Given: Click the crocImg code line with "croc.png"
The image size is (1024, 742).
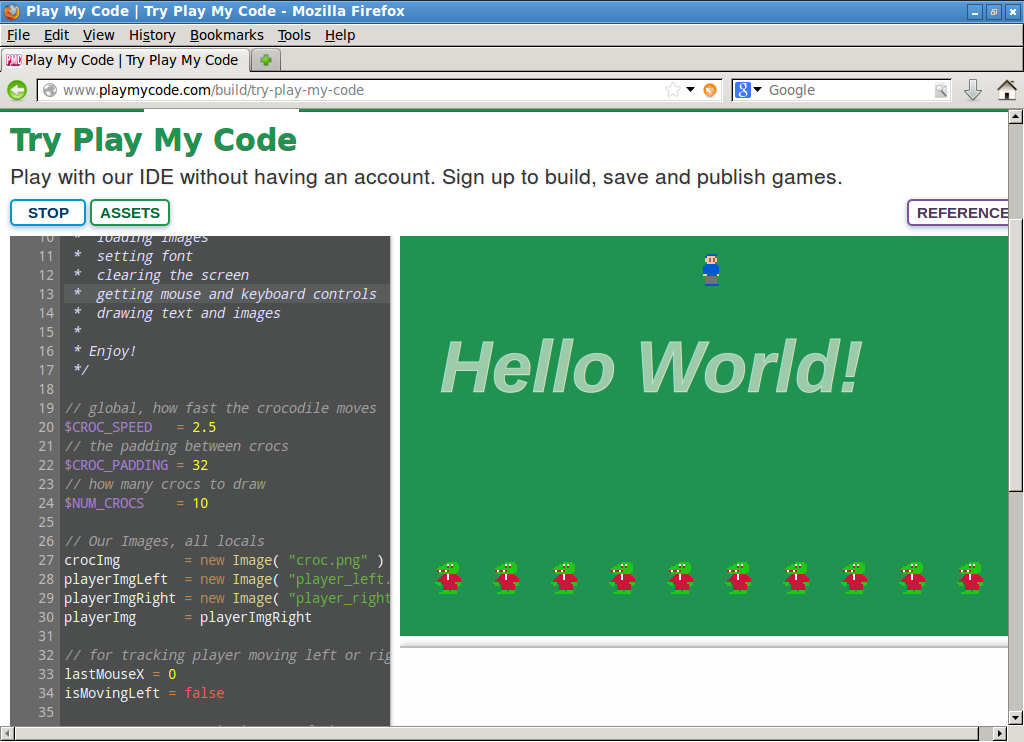Looking at the screenshot, I should (223, 560).
